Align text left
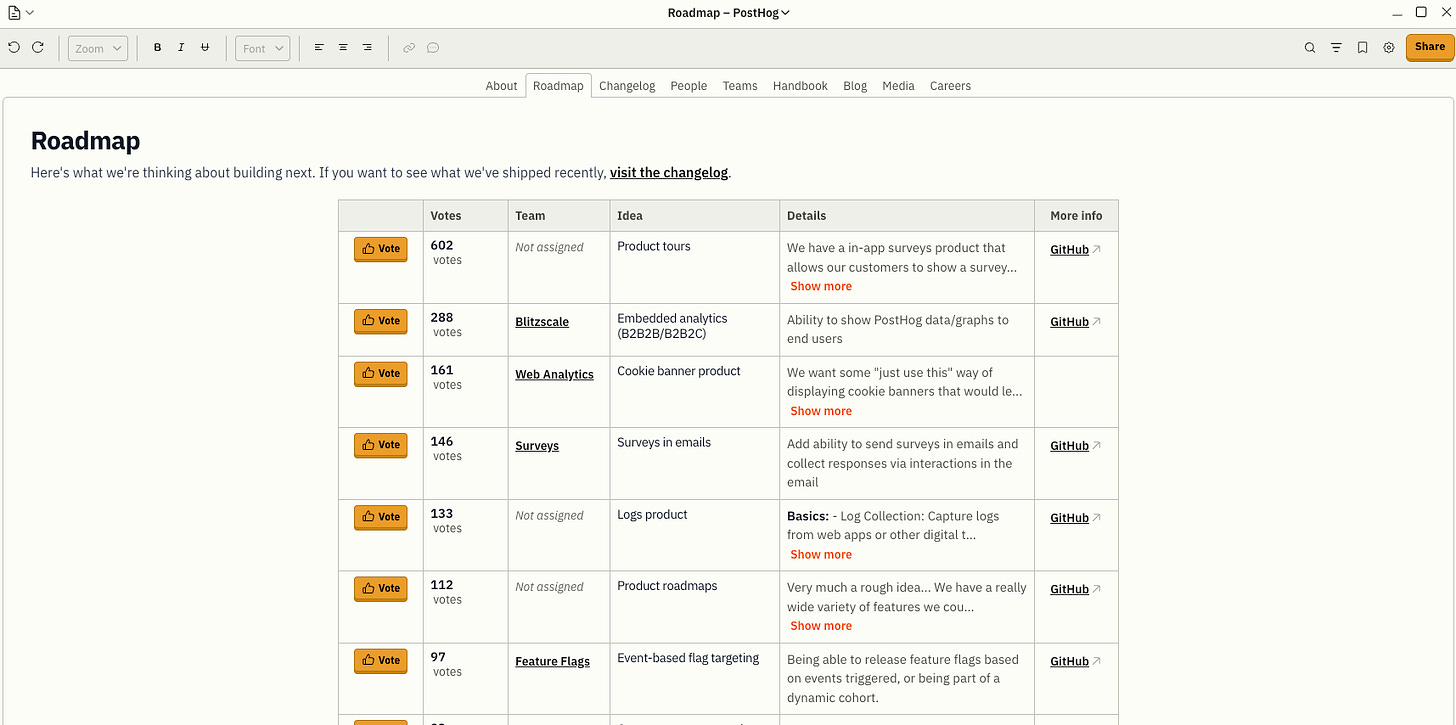 click(319, 48)
